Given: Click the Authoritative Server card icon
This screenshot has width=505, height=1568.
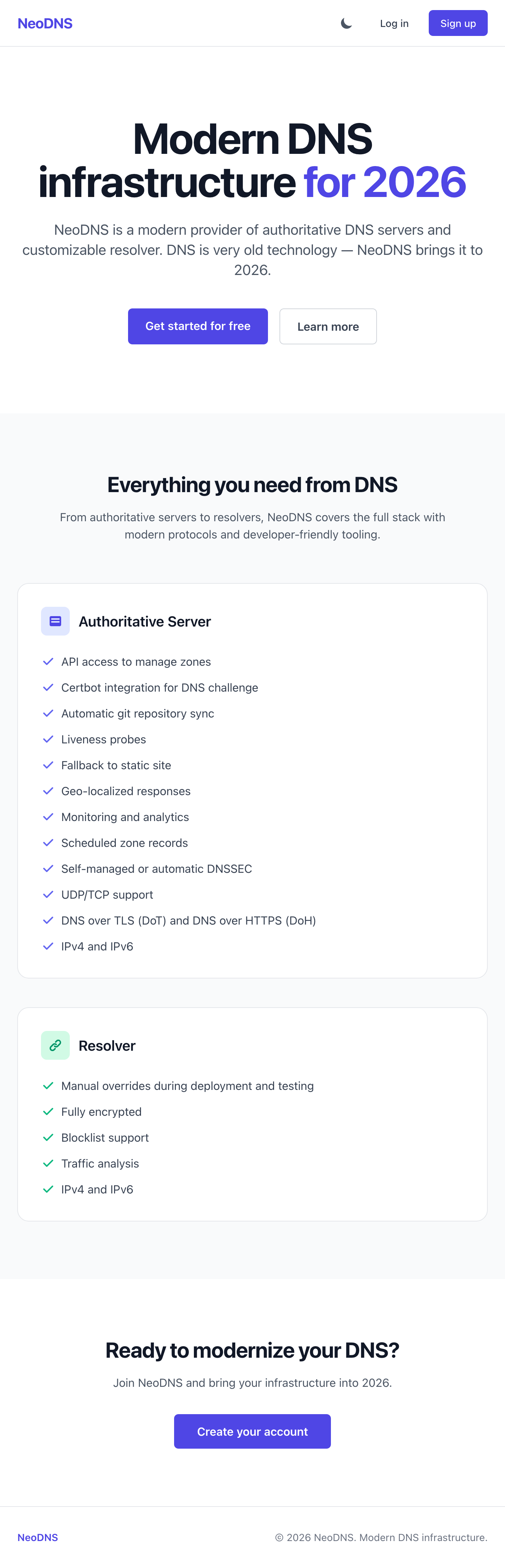Looking at the screenshot, I should 55,622.
